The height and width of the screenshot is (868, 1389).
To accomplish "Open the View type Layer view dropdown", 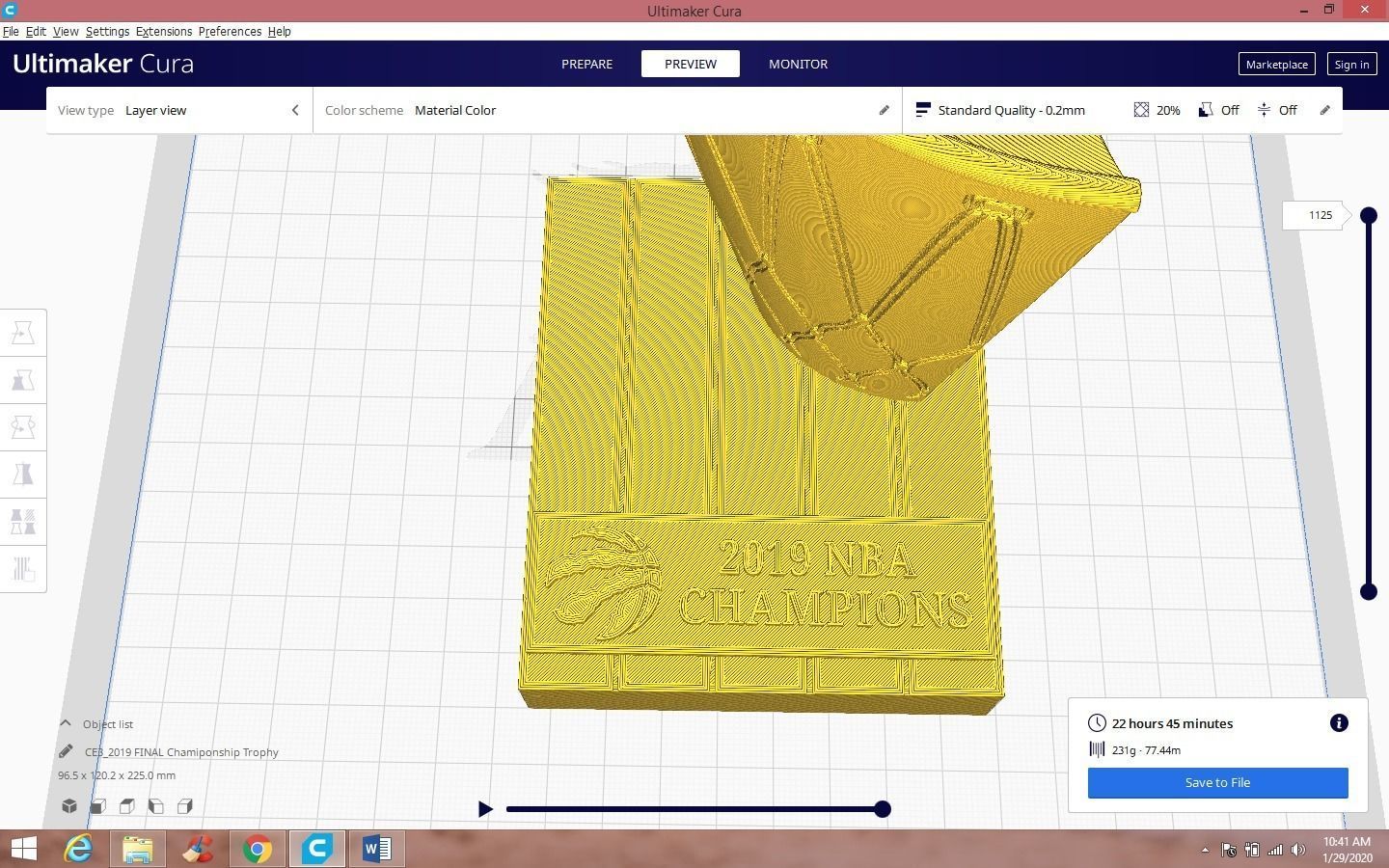I will 179,110.
